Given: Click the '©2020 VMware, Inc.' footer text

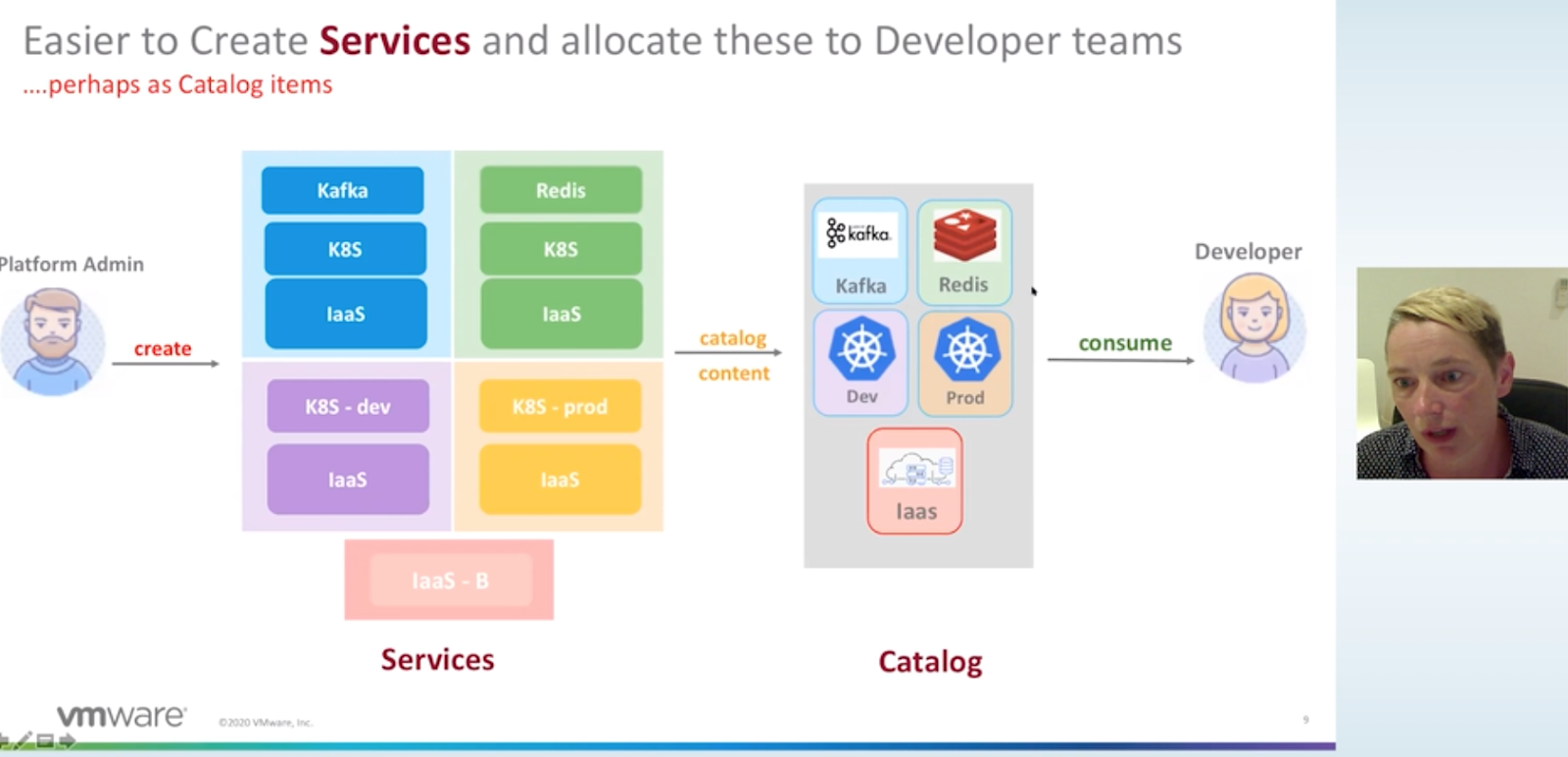Looking at the screenshot, I should pos(265,723).
